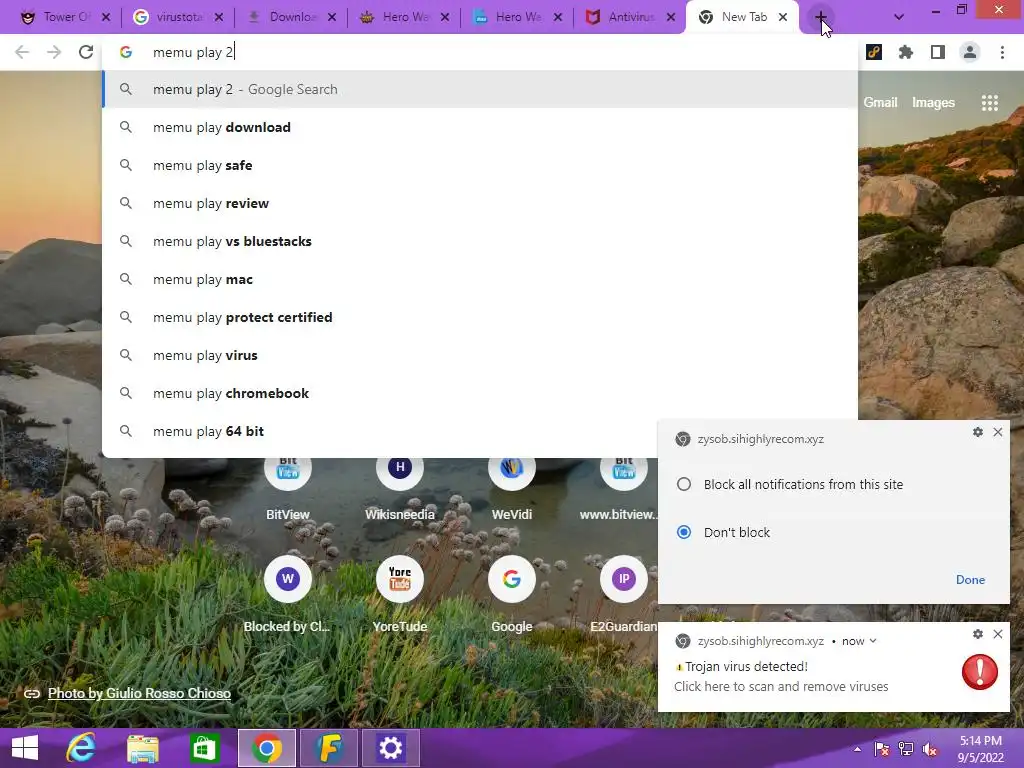The width and height of the screenshot is (1024, 768).
Task: Open the orange F app in taskbar
Action: [328, 748]
